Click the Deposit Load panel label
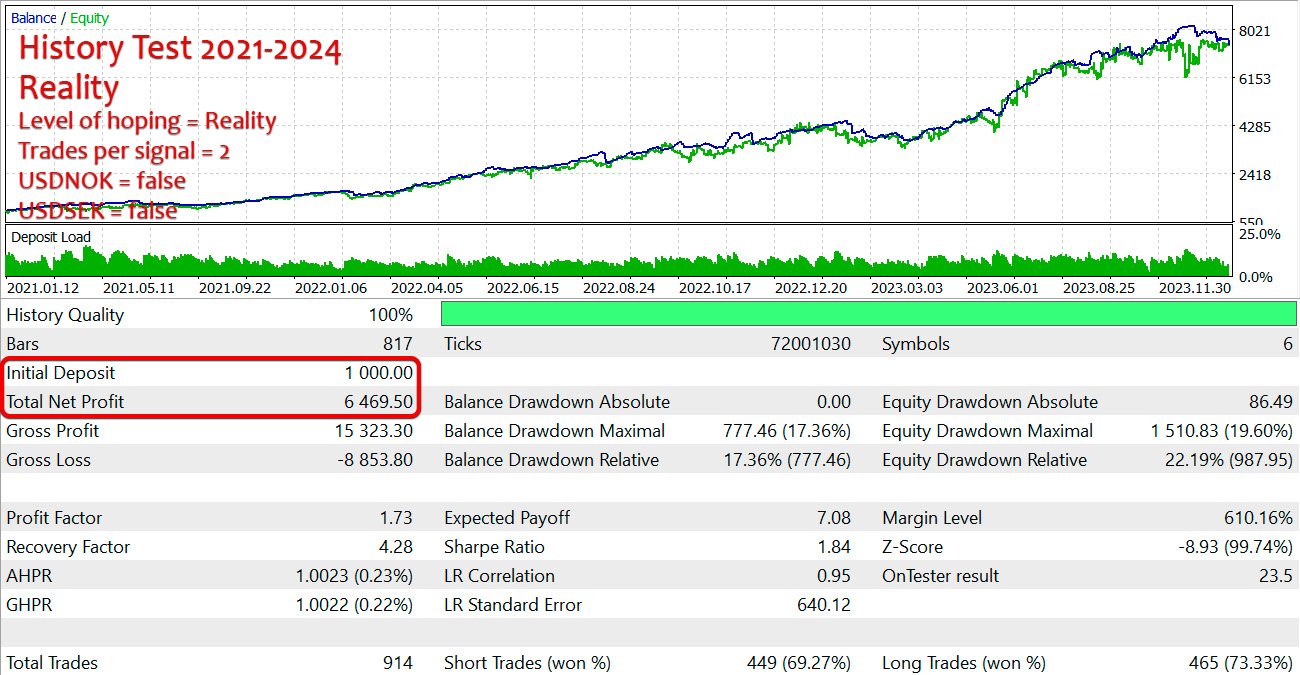This screenshot has width=1300, height=675. (x=50, y=237)
